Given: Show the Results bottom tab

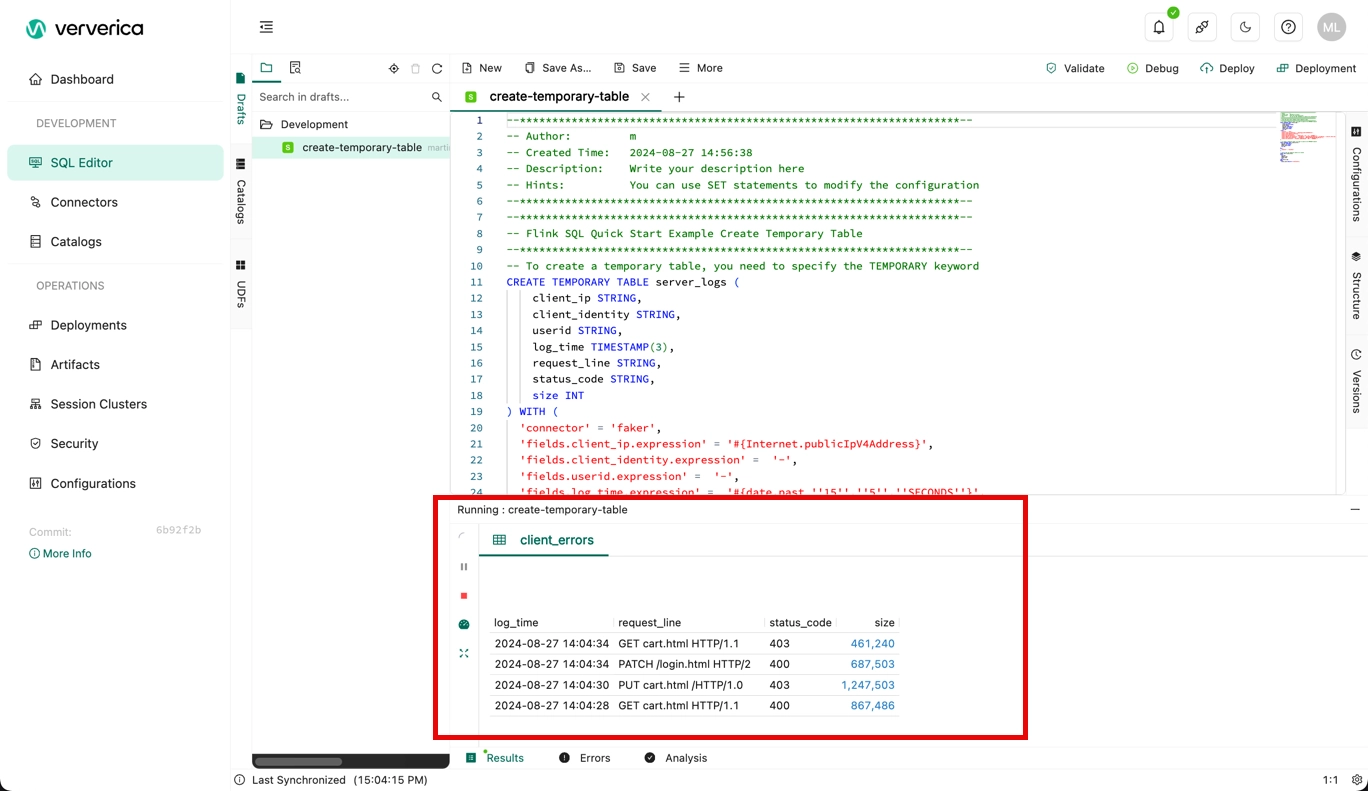Looking at the screenshot, I should tap(495, 758).
